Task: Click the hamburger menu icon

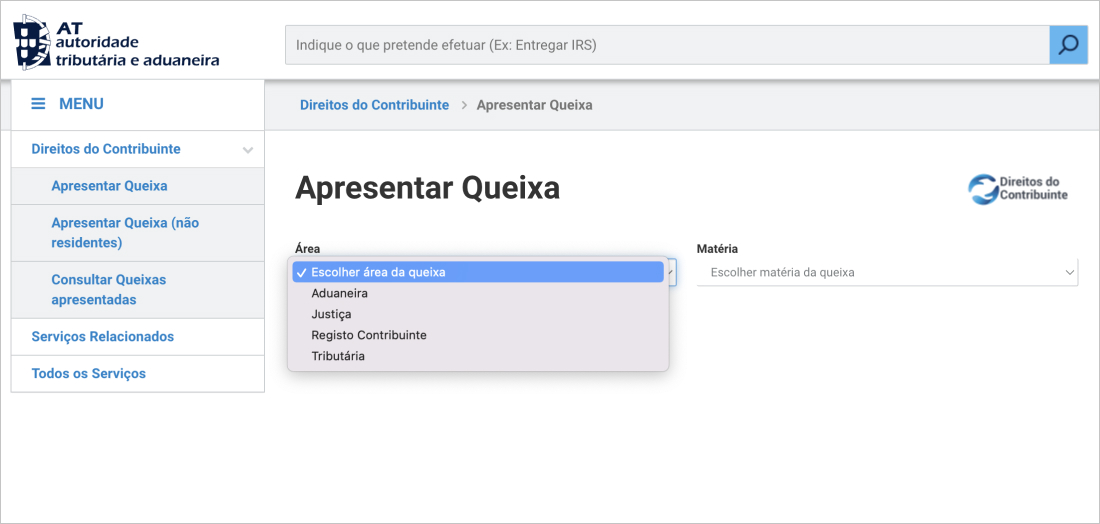Action: coord(38,104)
